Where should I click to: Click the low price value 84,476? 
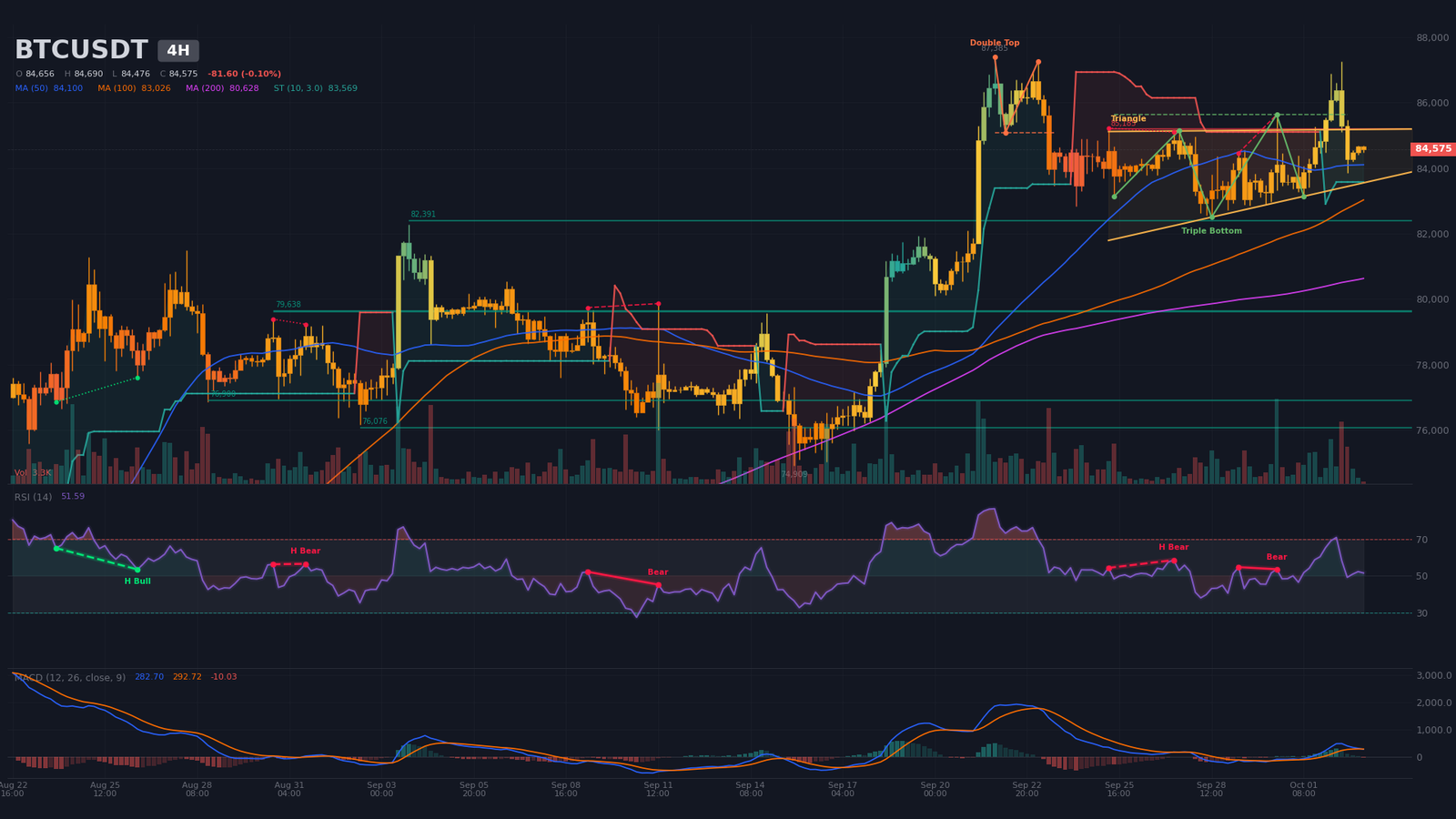click(x=136, y=74)
